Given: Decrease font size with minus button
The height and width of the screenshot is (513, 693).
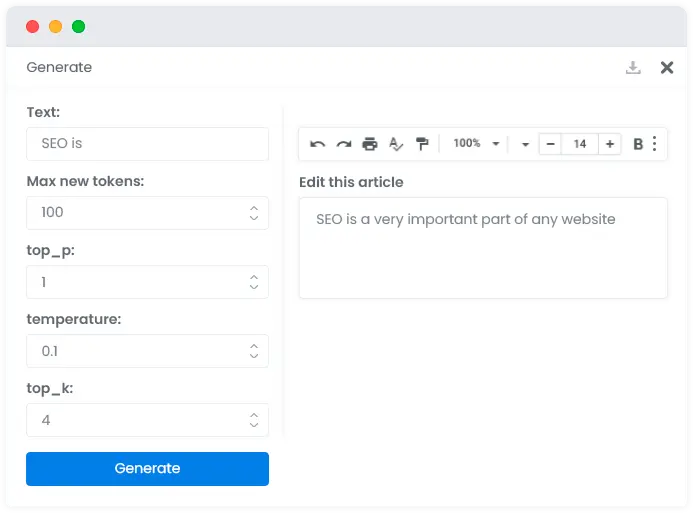Looking at the screenshot, I should coord(550,144).
